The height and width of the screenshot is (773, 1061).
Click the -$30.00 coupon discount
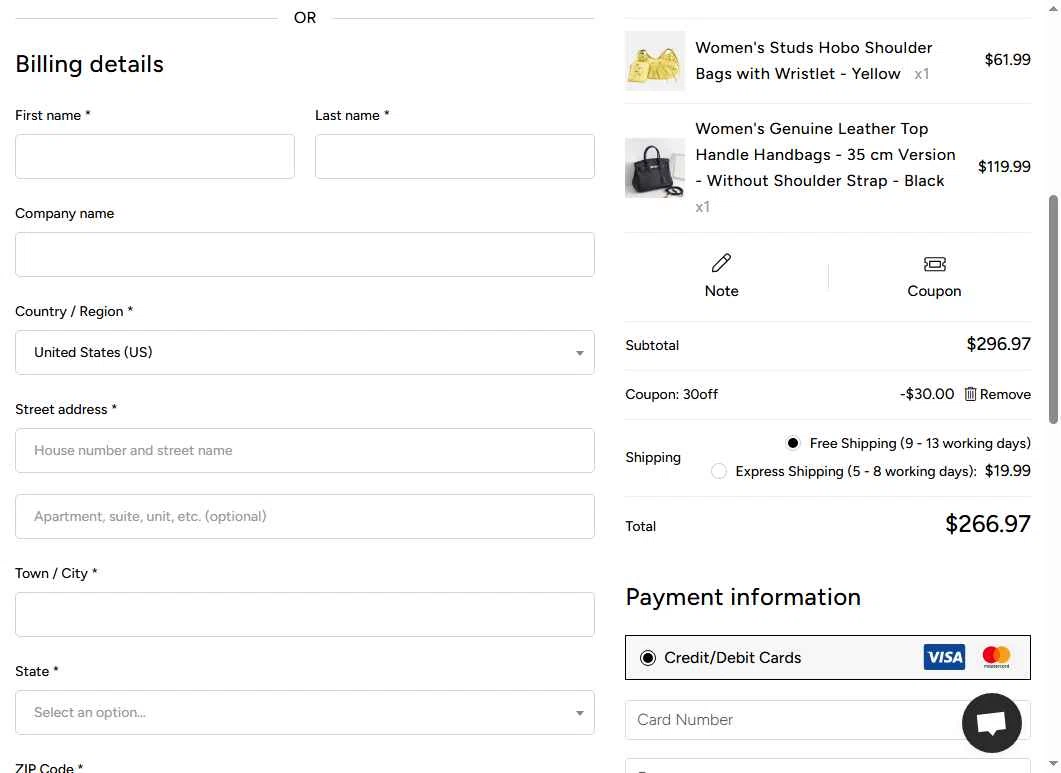(926, 394)
